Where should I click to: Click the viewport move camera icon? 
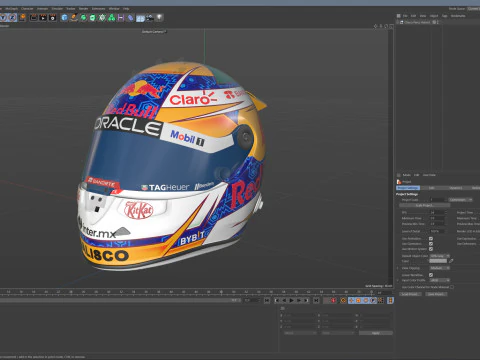376,26
